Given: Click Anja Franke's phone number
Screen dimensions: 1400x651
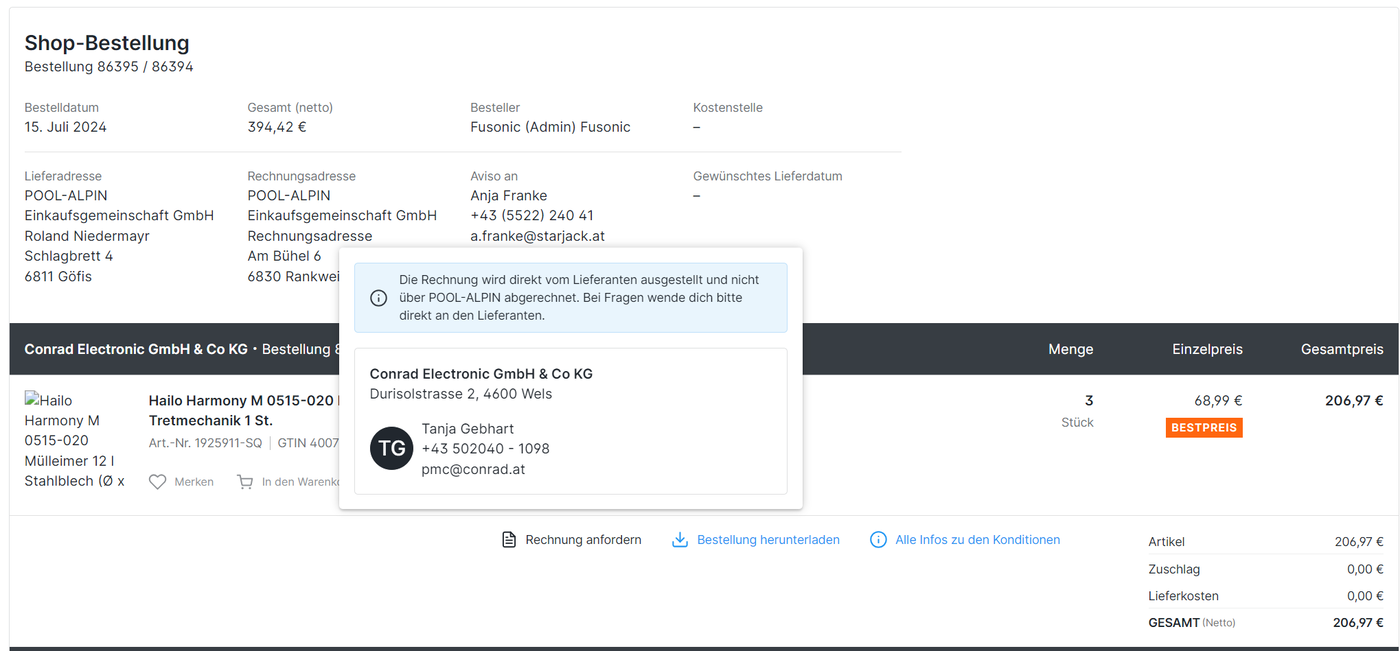Looking at the screenshot, I should pos(531,216).
